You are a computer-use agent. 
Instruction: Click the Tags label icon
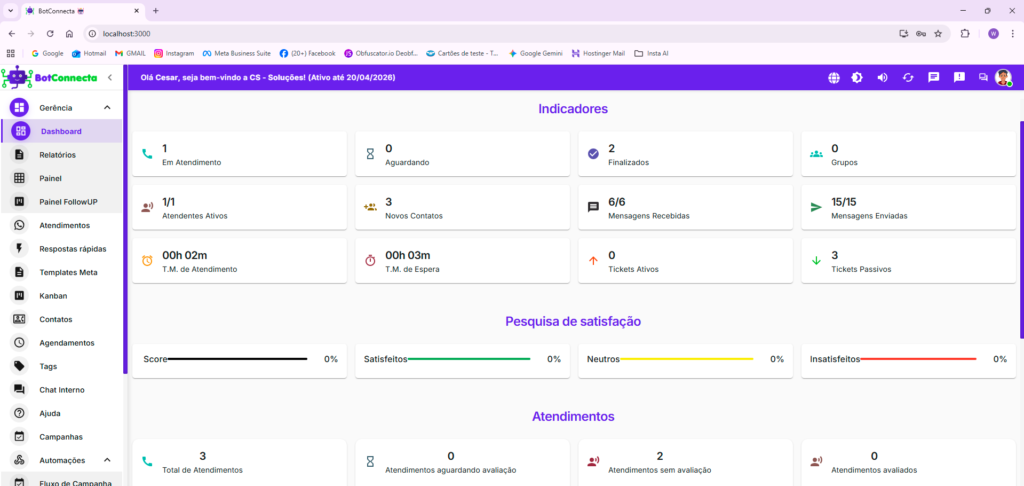tap(20, 366)
